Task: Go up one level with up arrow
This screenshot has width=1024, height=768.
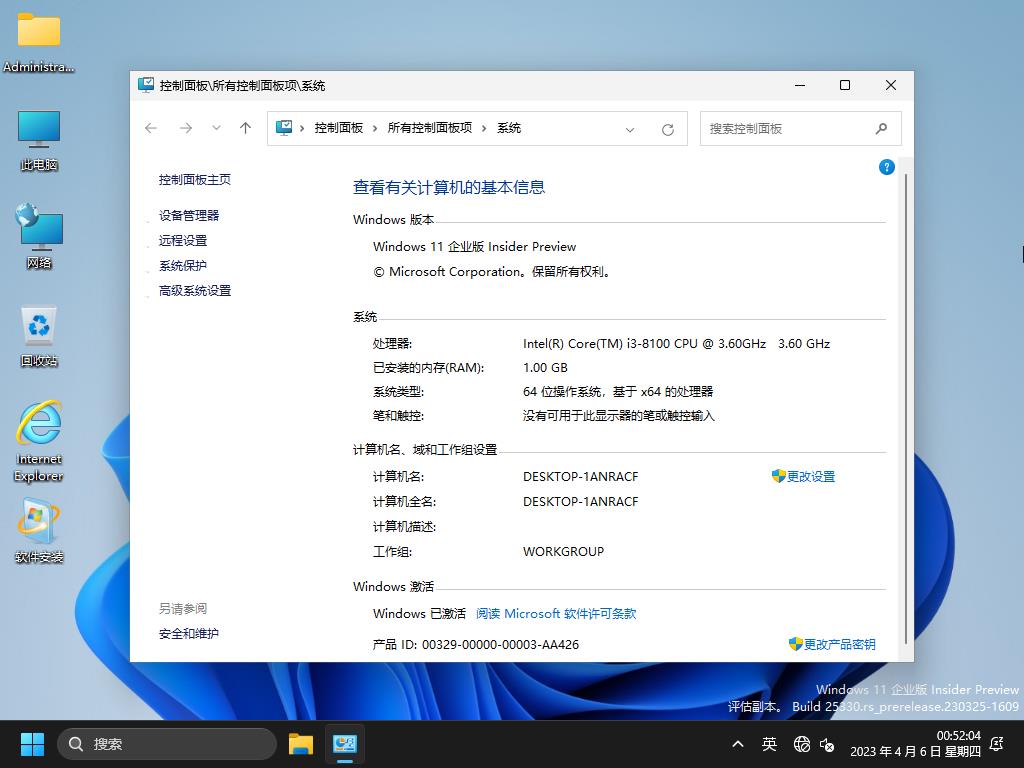Action: [x=245, y=128]
